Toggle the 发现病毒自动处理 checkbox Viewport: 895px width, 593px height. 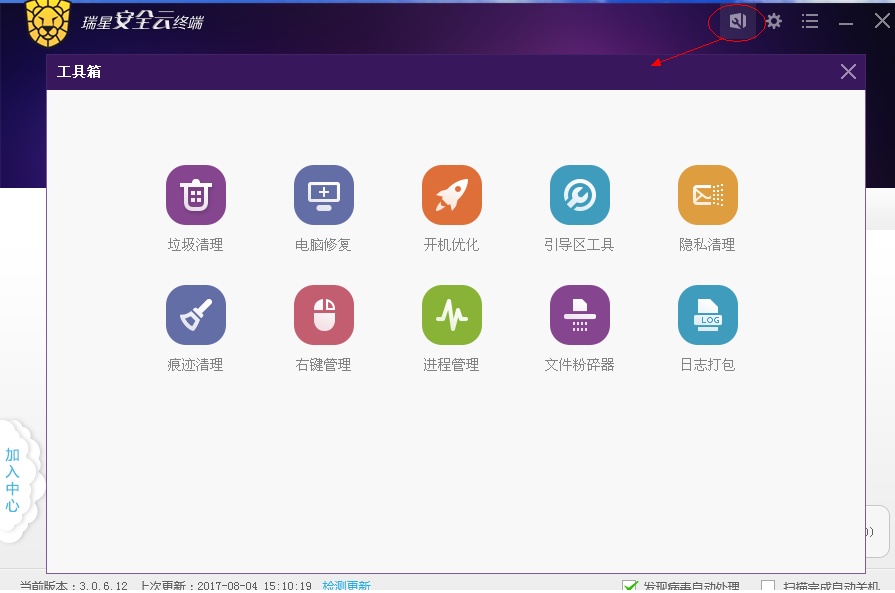pos(630,586)
